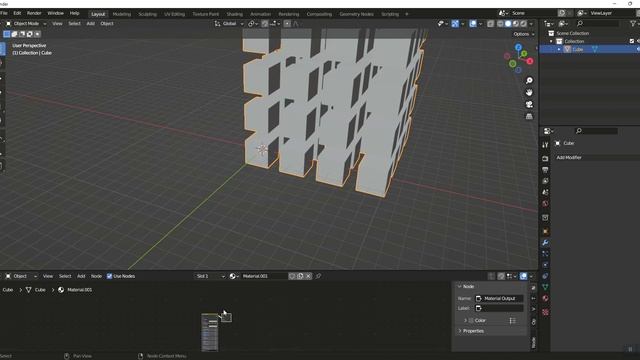Click the Y axis on the navigation gizmo
640x360 pixels.
point(524,54)
